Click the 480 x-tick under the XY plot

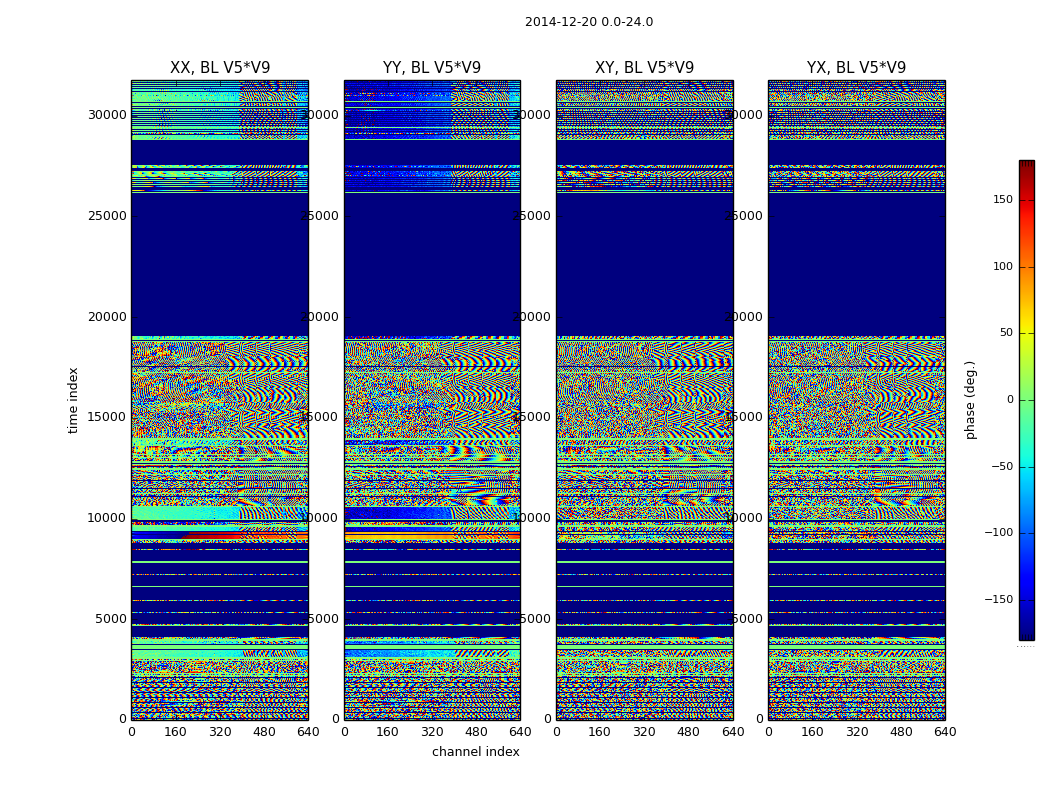[x=688, y=732]
